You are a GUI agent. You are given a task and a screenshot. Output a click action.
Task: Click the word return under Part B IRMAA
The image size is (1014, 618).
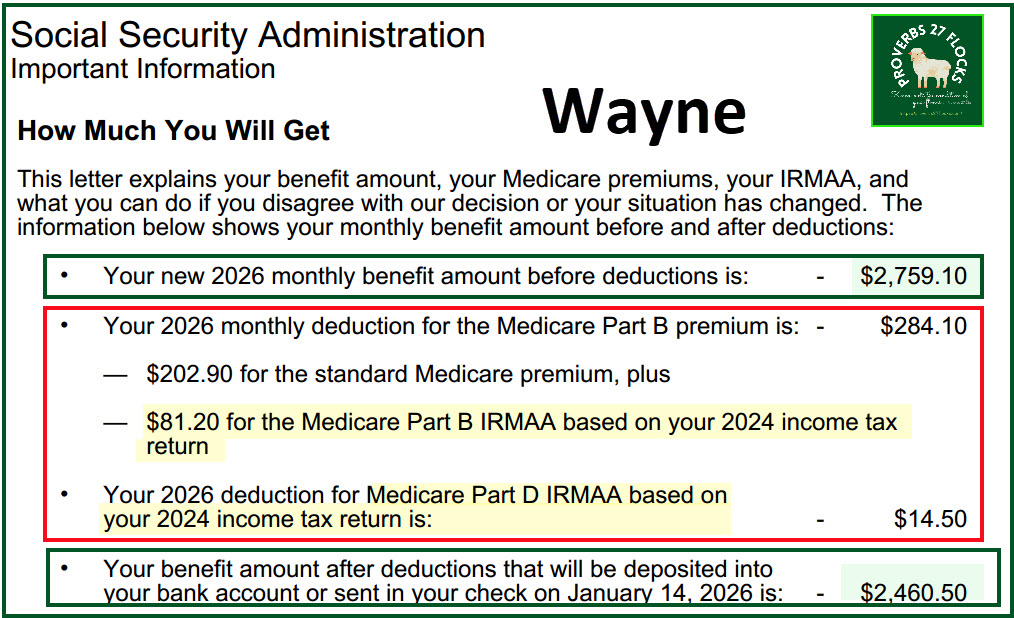pos(177,446)
